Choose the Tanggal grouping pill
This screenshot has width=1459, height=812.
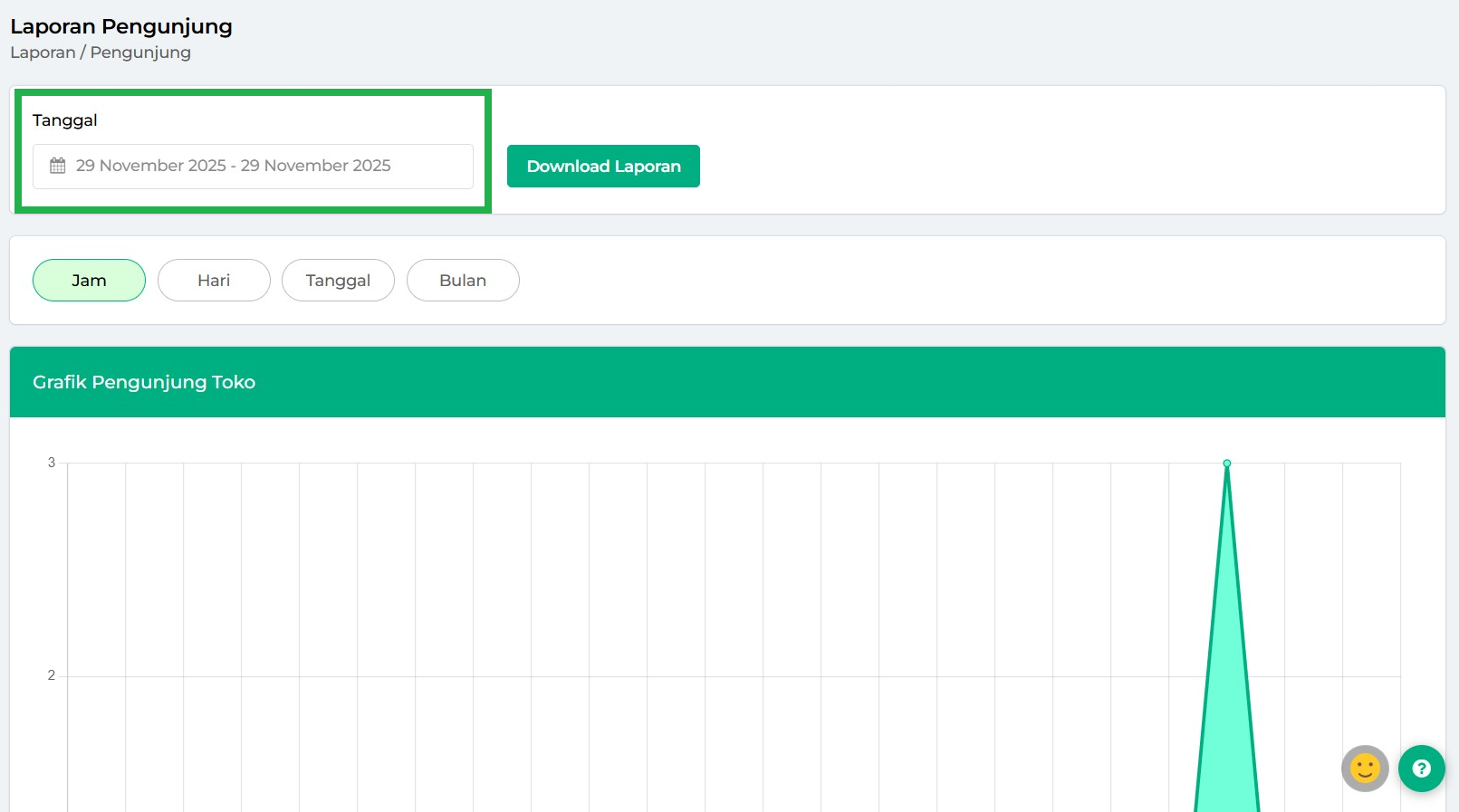[x=338, y=281]
